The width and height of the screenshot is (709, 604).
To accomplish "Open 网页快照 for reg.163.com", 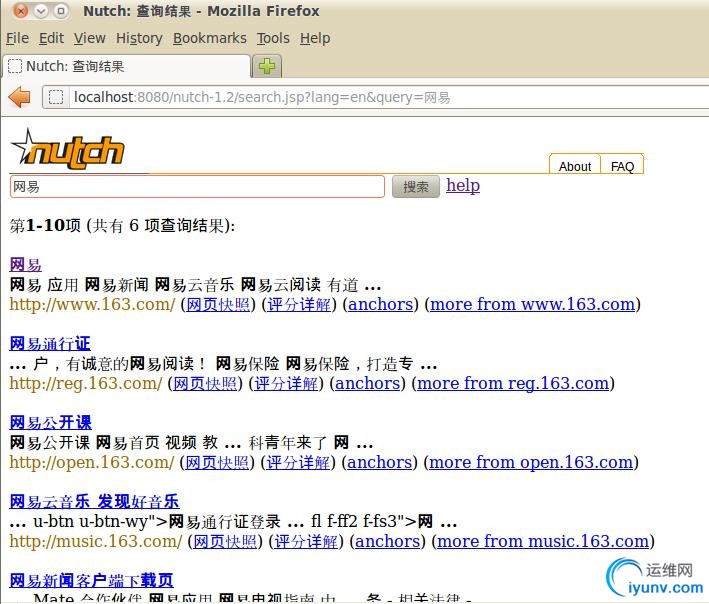I will (x=205, y=384).
